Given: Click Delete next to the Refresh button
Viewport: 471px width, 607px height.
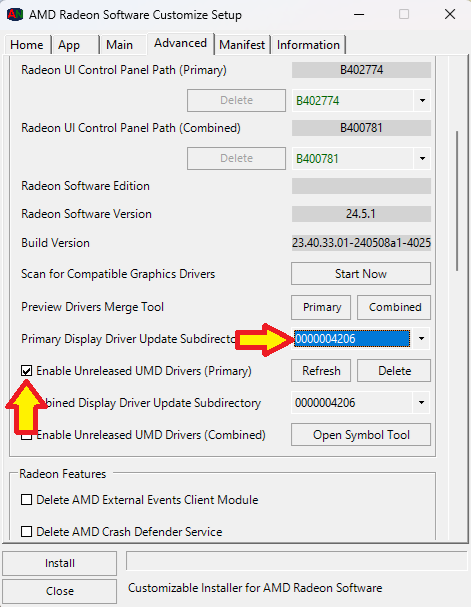Looking at the screenshot, I should click(394, 371).
